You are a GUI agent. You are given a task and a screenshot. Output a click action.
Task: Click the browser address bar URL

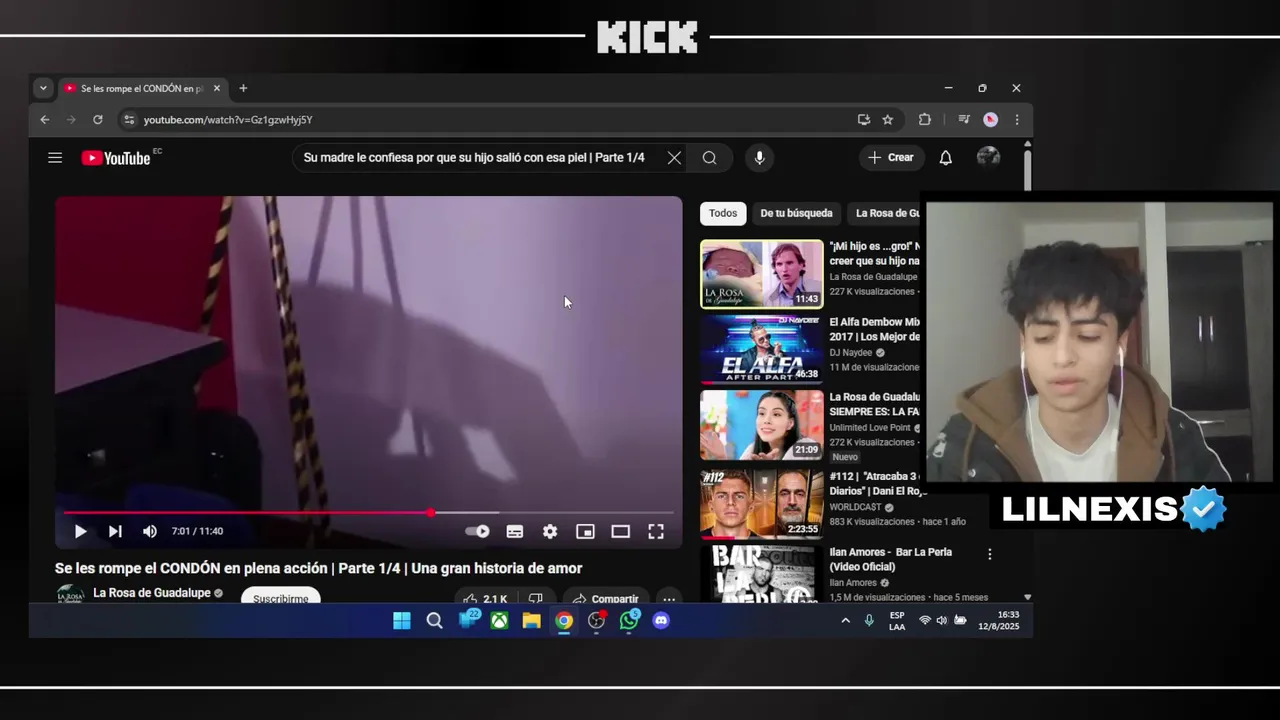click(x=228, y=120)
